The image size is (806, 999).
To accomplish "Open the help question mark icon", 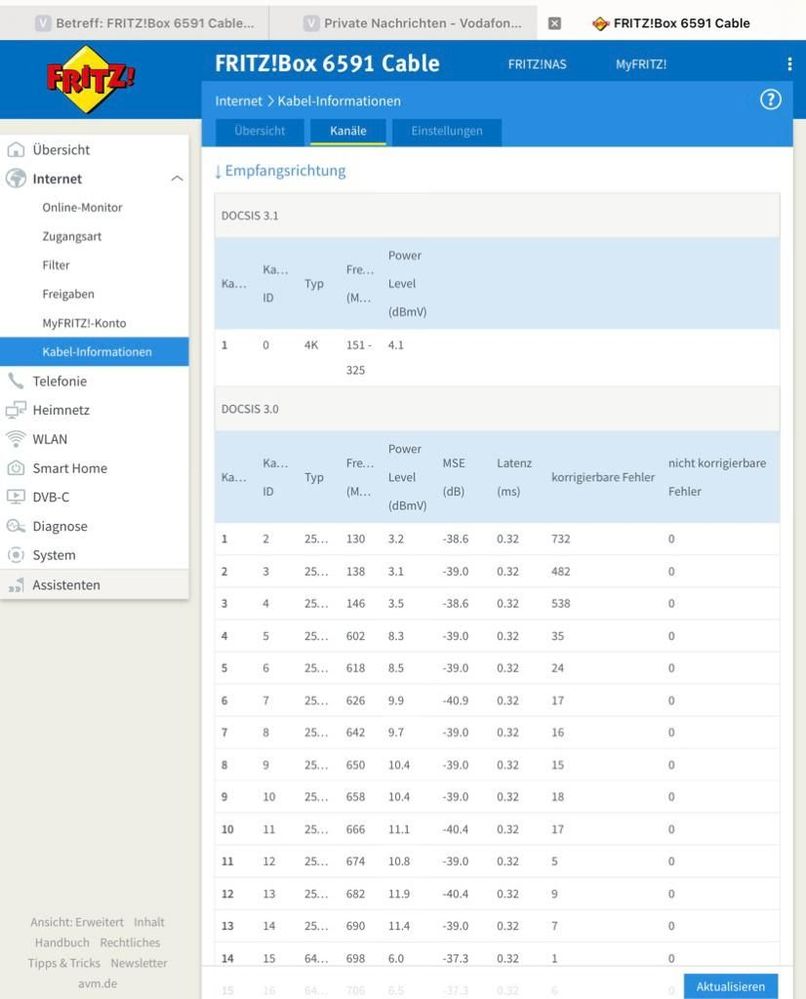I will pyautogui.click(x=770, y=99).
